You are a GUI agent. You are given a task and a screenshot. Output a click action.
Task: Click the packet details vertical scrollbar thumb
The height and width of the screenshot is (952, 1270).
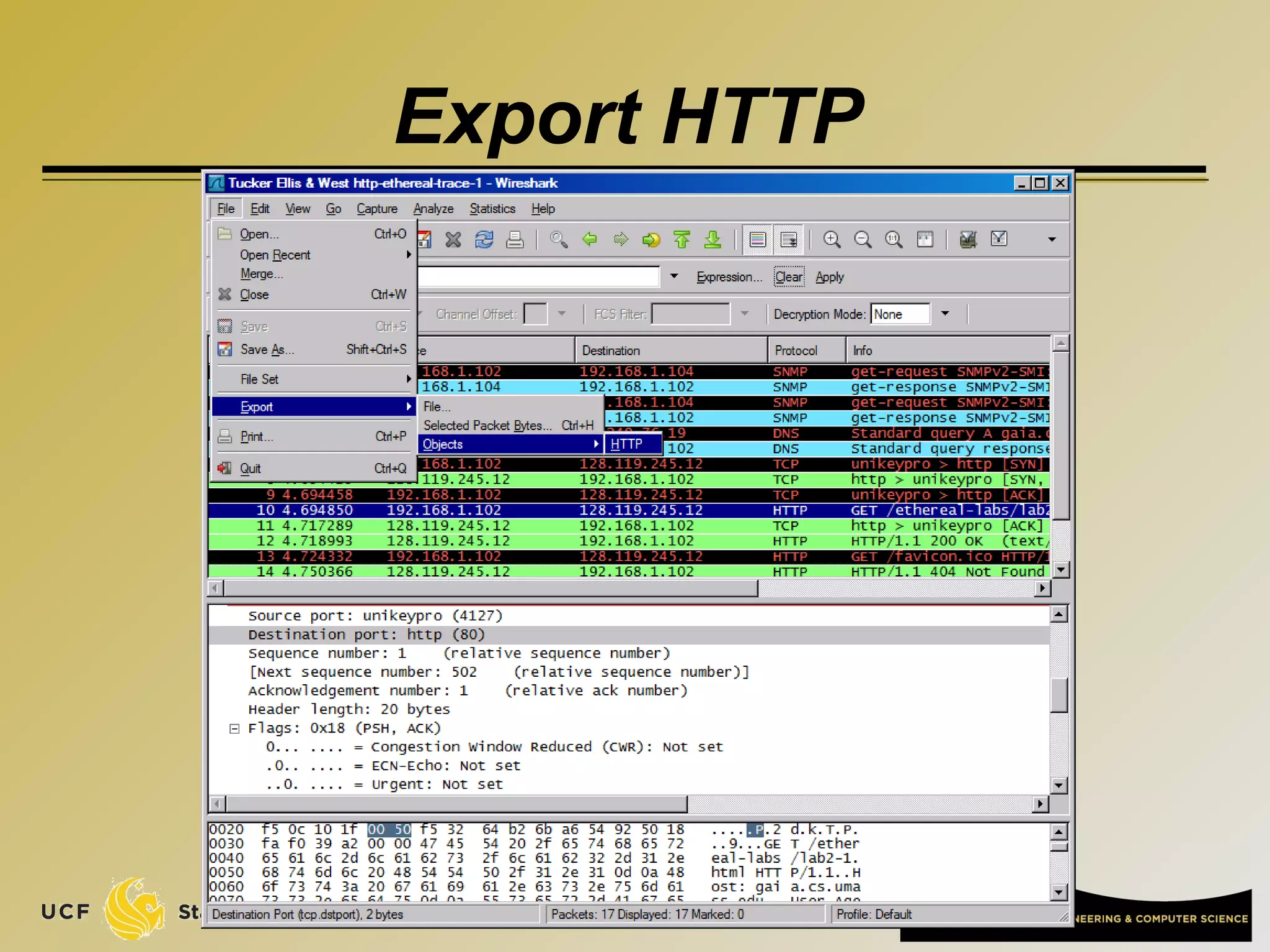click(x=1059, y=695)
